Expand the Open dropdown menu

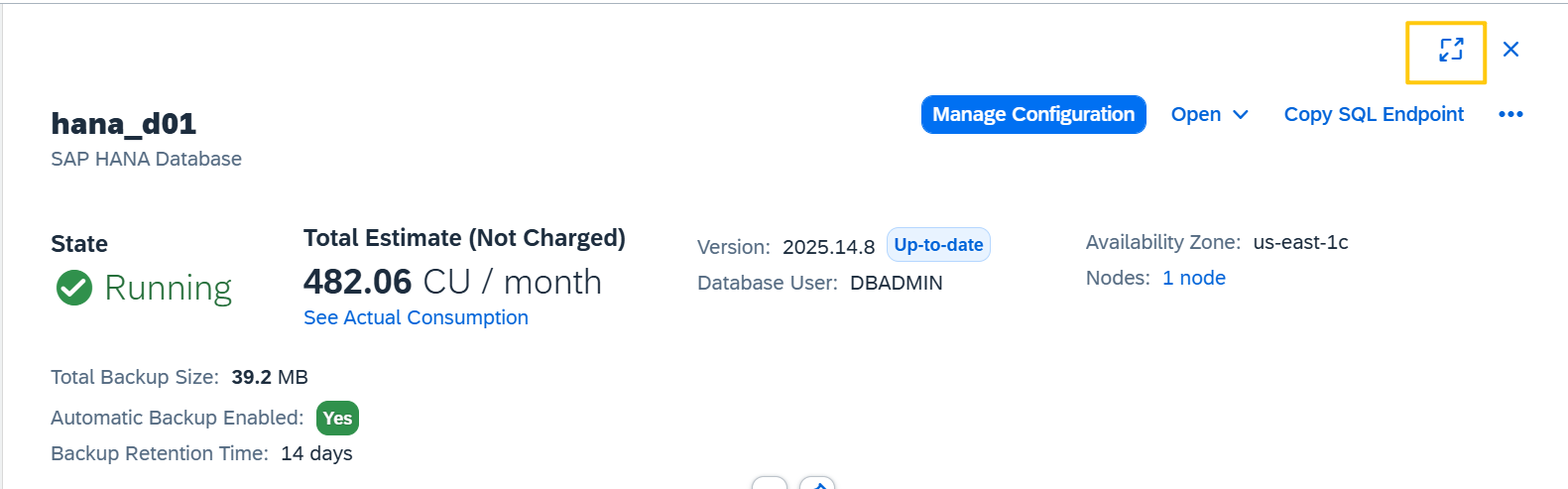click(1209, 114)
